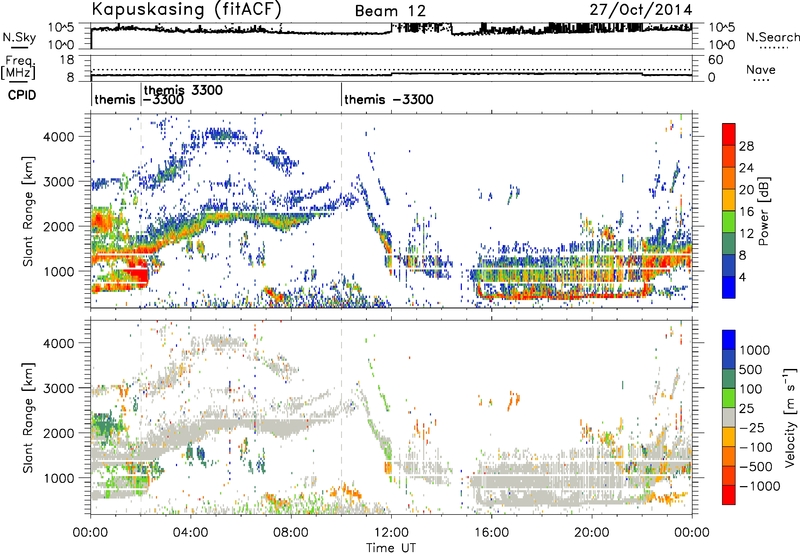Click the Time UT axis title
This screenshot has height=554, width=800.
pyautogui.click(x=391, y=547)
